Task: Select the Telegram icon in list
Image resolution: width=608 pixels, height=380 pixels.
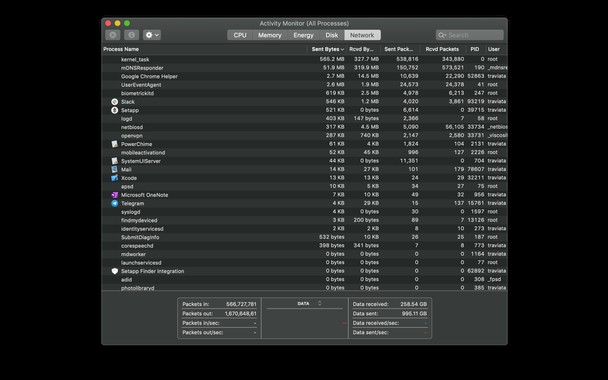Action: coord(114,203)
